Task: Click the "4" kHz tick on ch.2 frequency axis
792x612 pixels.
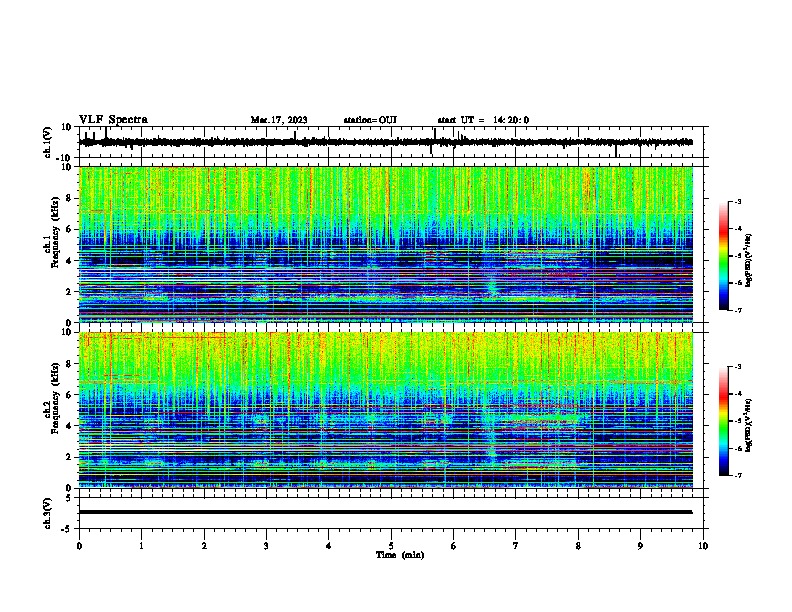Action: click(x=70, y=426)
